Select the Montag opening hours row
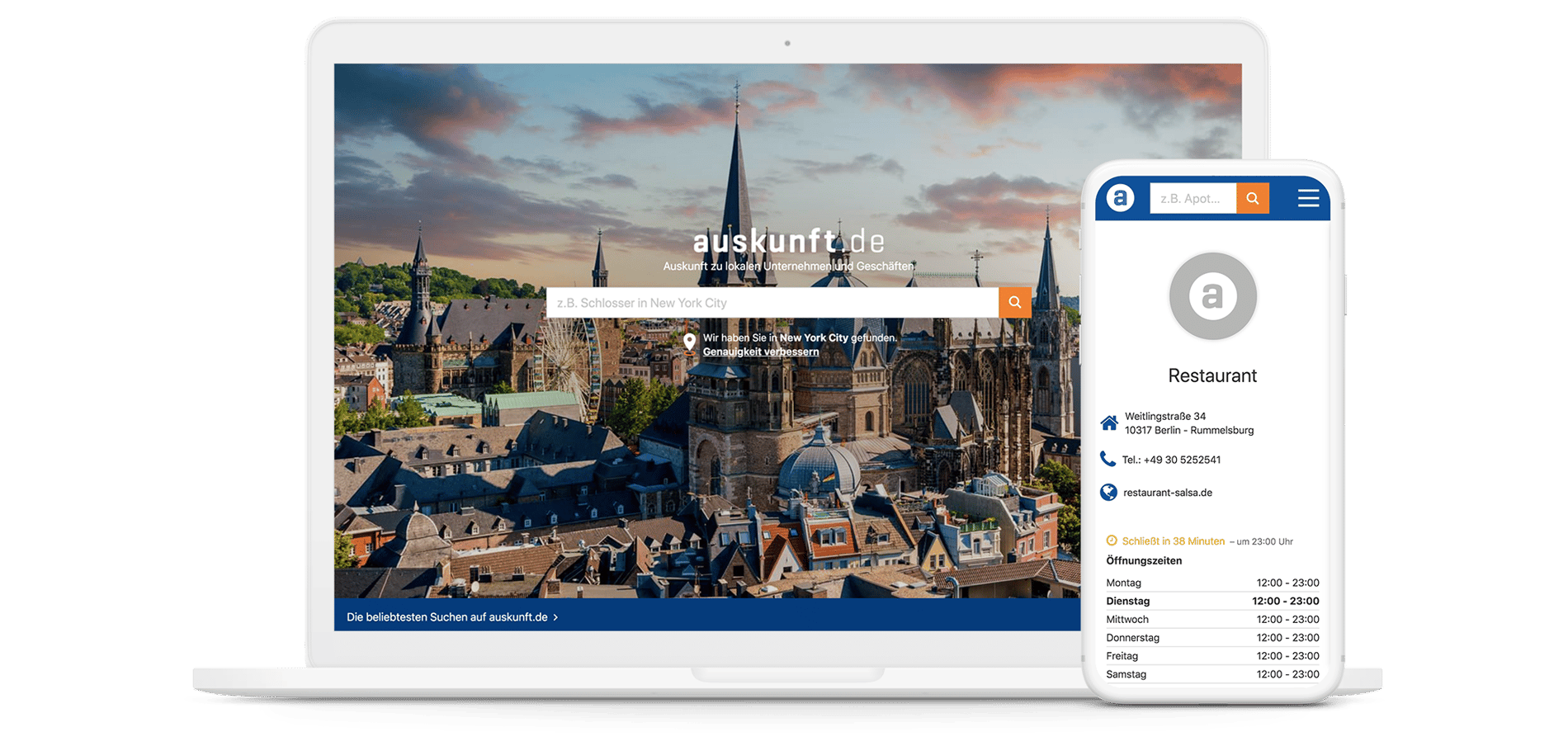1568x746 pixels. 1212,583
